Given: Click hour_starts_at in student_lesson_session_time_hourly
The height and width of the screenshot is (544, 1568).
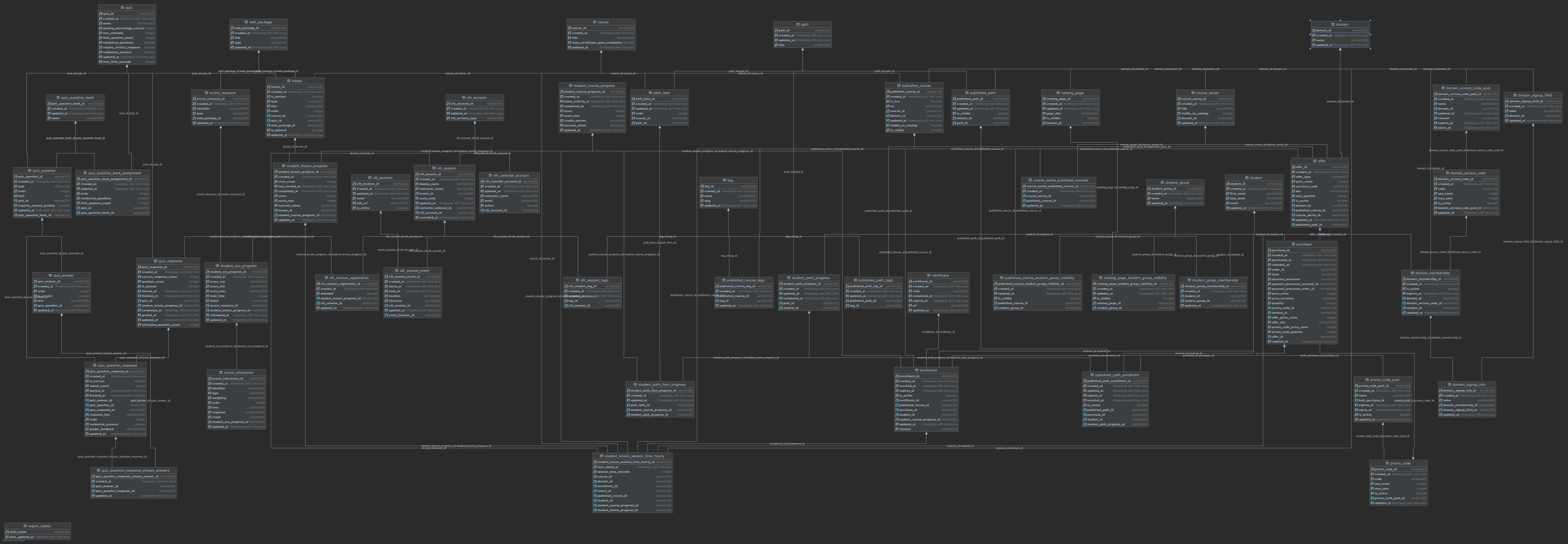Looking at the screenshot, I should point(632,467).
